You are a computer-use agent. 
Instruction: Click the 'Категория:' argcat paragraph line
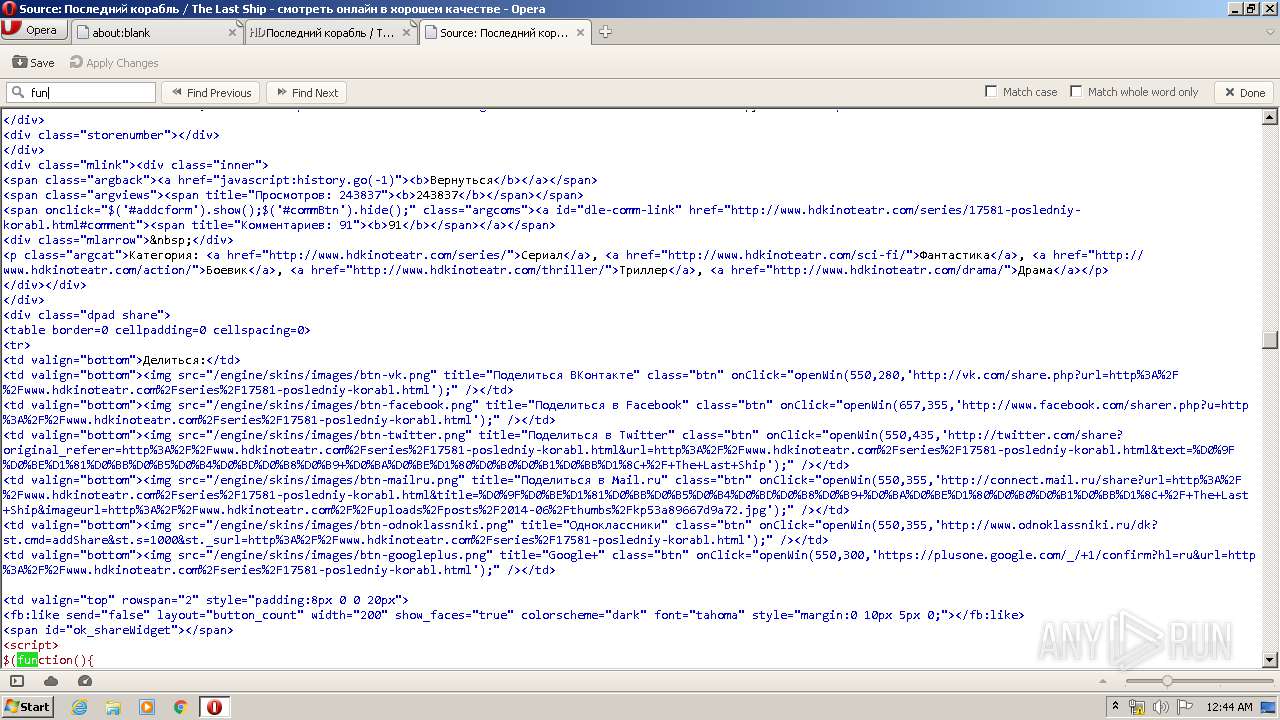click(573, 262)
